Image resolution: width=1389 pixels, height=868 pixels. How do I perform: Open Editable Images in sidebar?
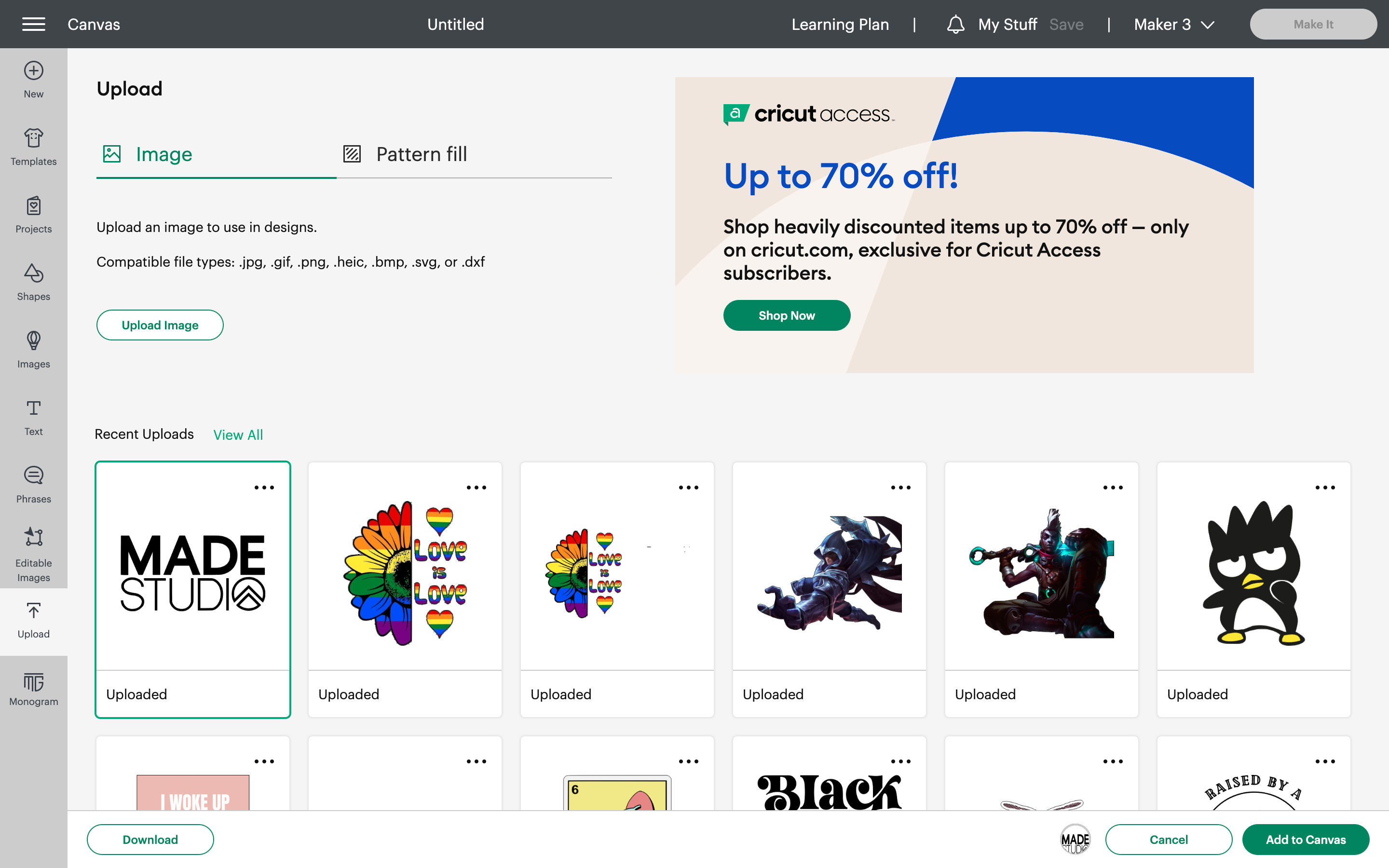click(33, 554)
